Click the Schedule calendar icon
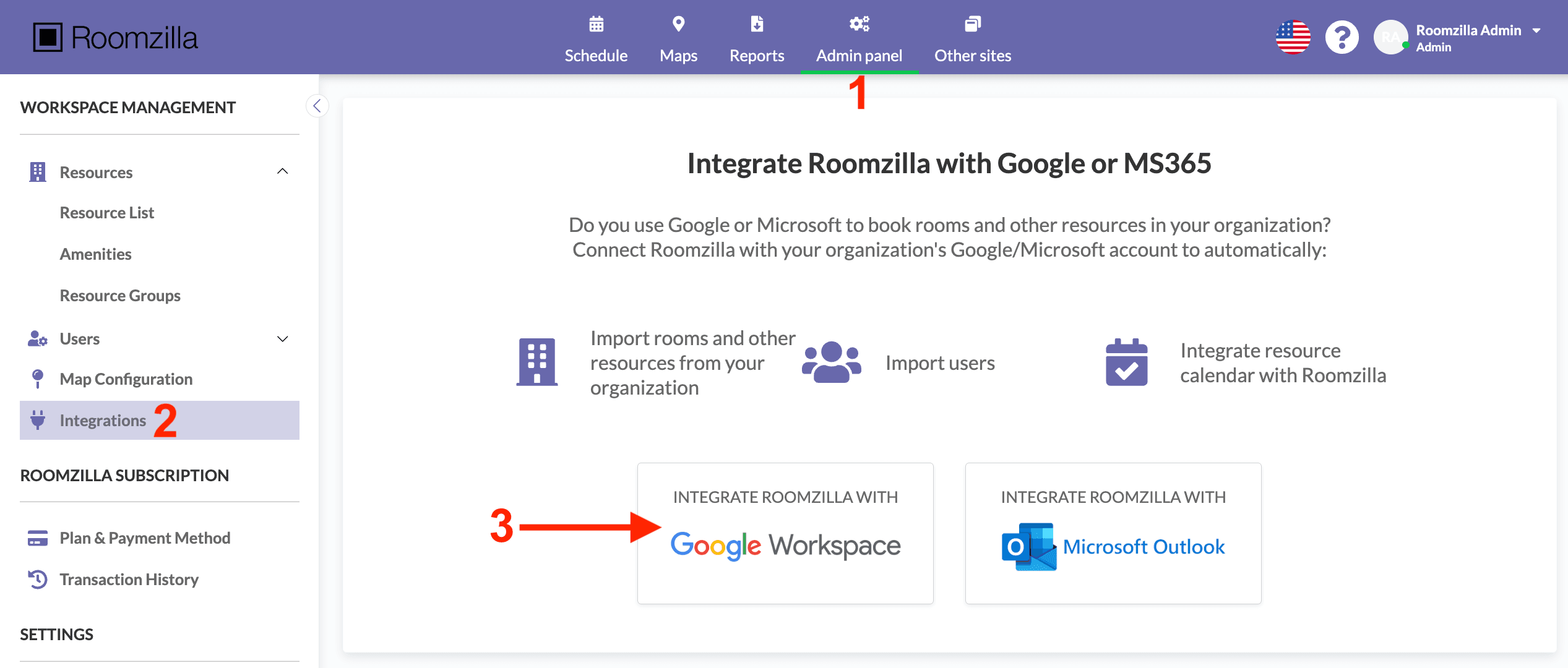 tap(596, 24)
